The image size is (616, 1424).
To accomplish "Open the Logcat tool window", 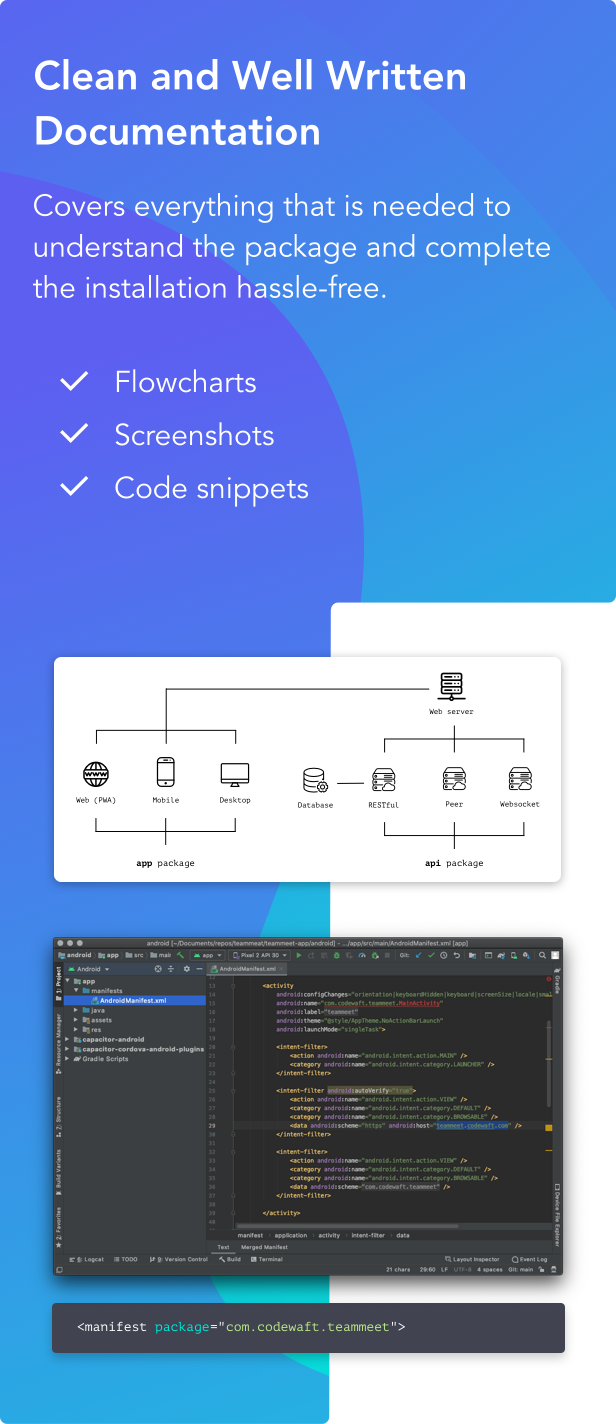I will 88,1259.
